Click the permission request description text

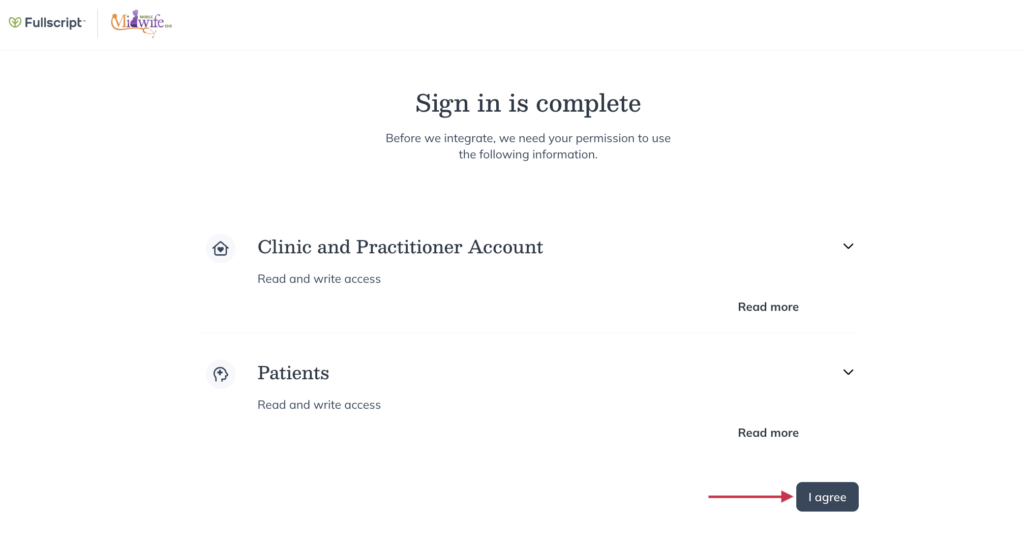click(x=528, y=146)
